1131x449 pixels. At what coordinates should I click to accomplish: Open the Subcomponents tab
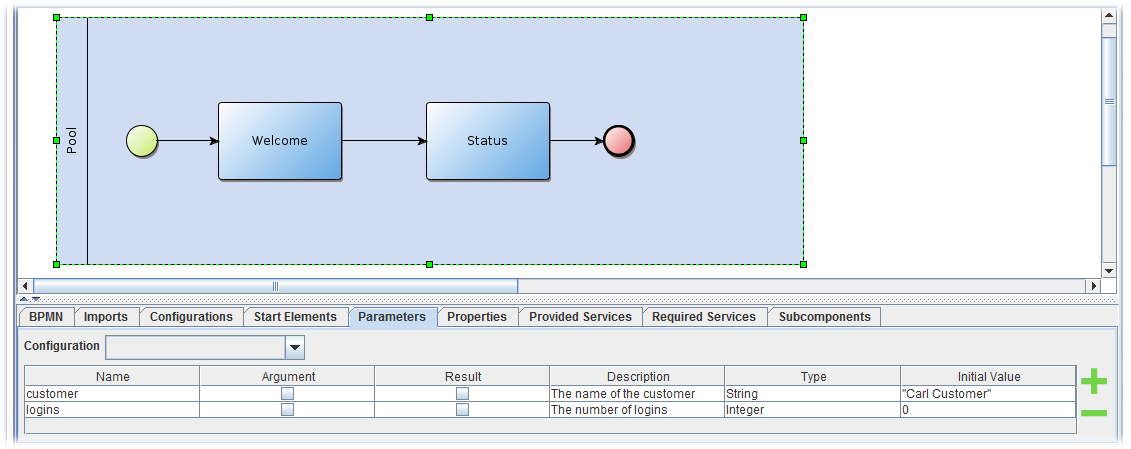824,317
